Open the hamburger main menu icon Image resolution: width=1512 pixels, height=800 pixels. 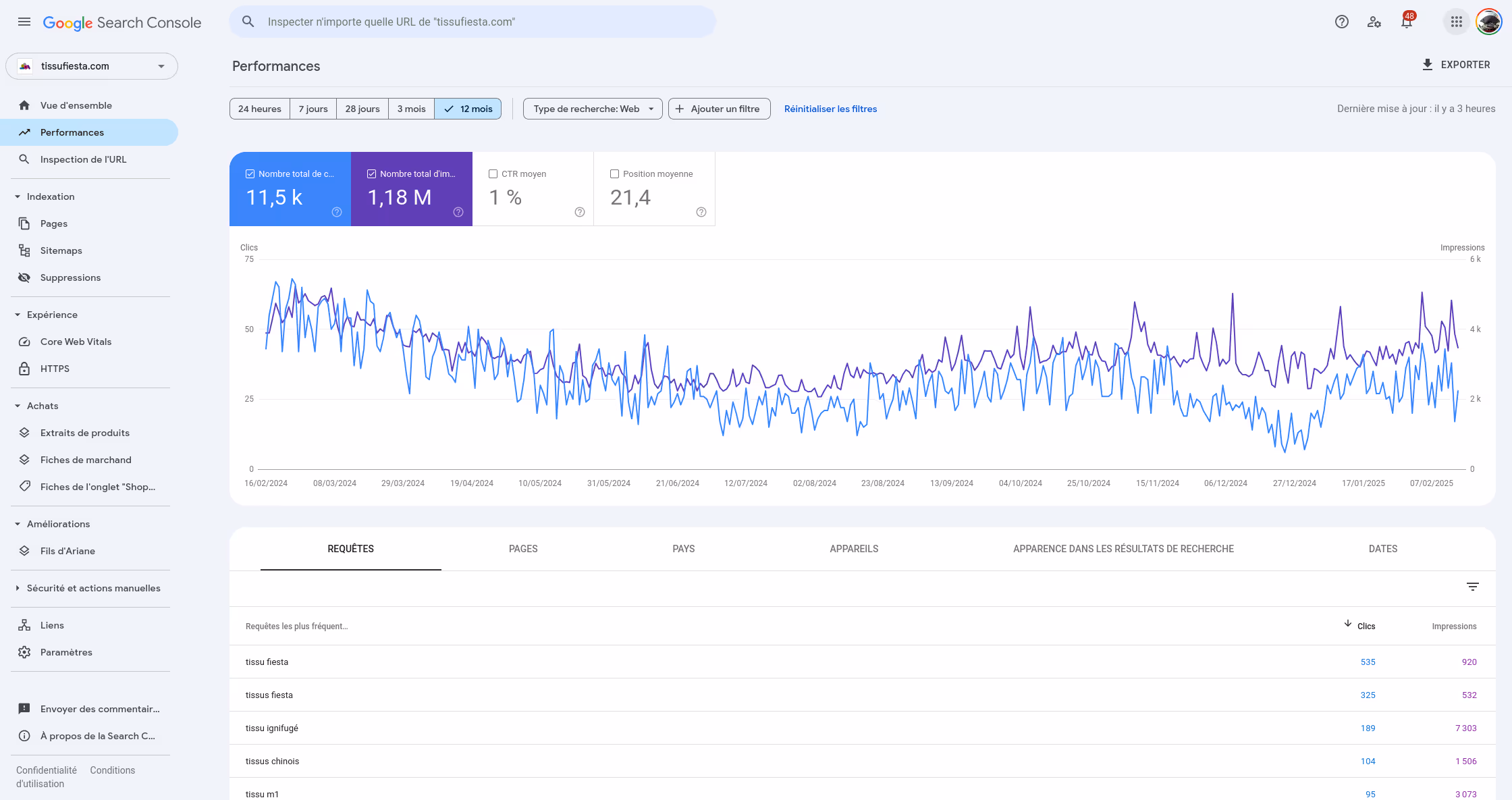[x=24, y=22]
